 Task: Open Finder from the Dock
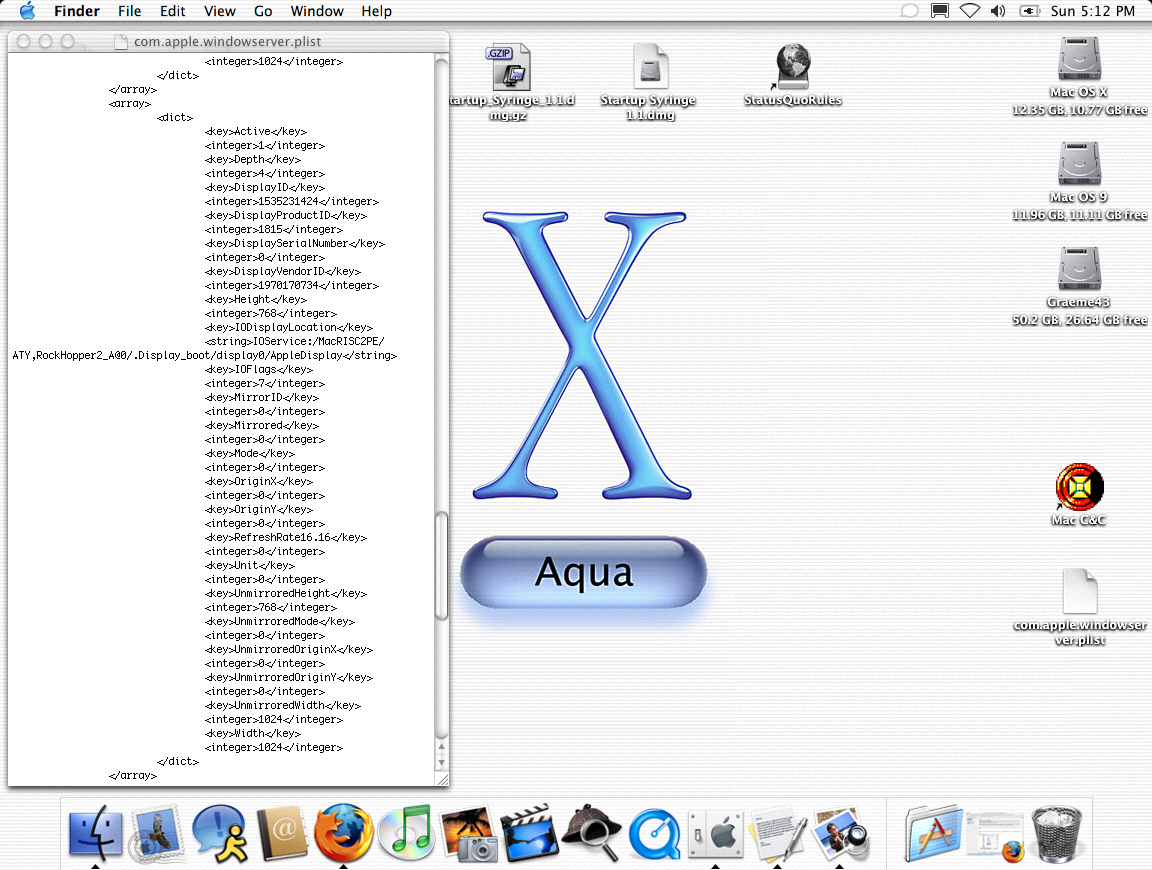coord(96,834)
